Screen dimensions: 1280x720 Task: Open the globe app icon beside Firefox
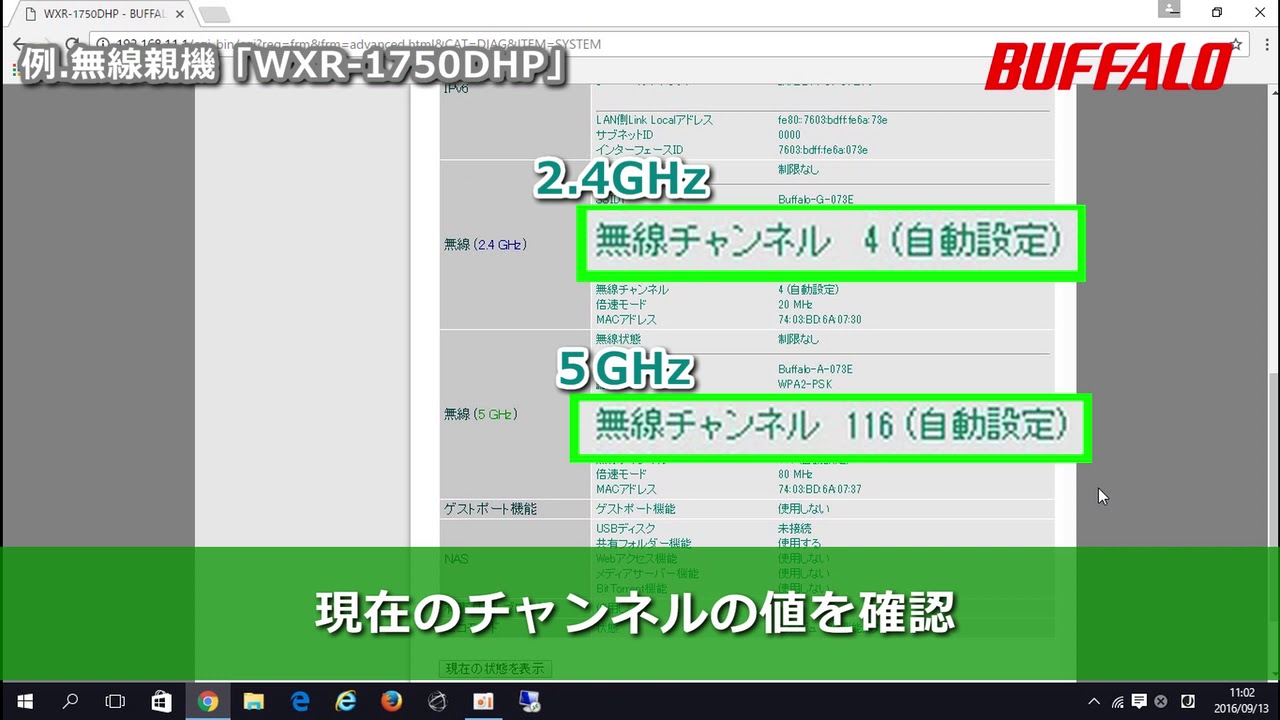click(437, 701)
